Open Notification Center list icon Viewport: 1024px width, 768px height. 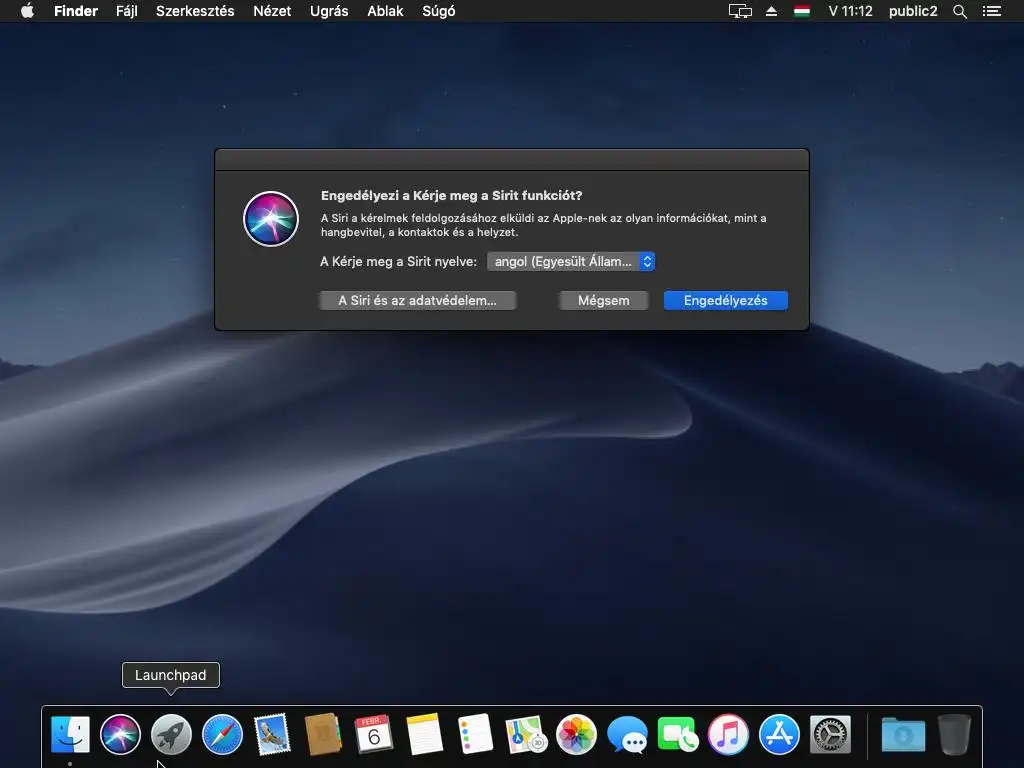coord(991,11)
